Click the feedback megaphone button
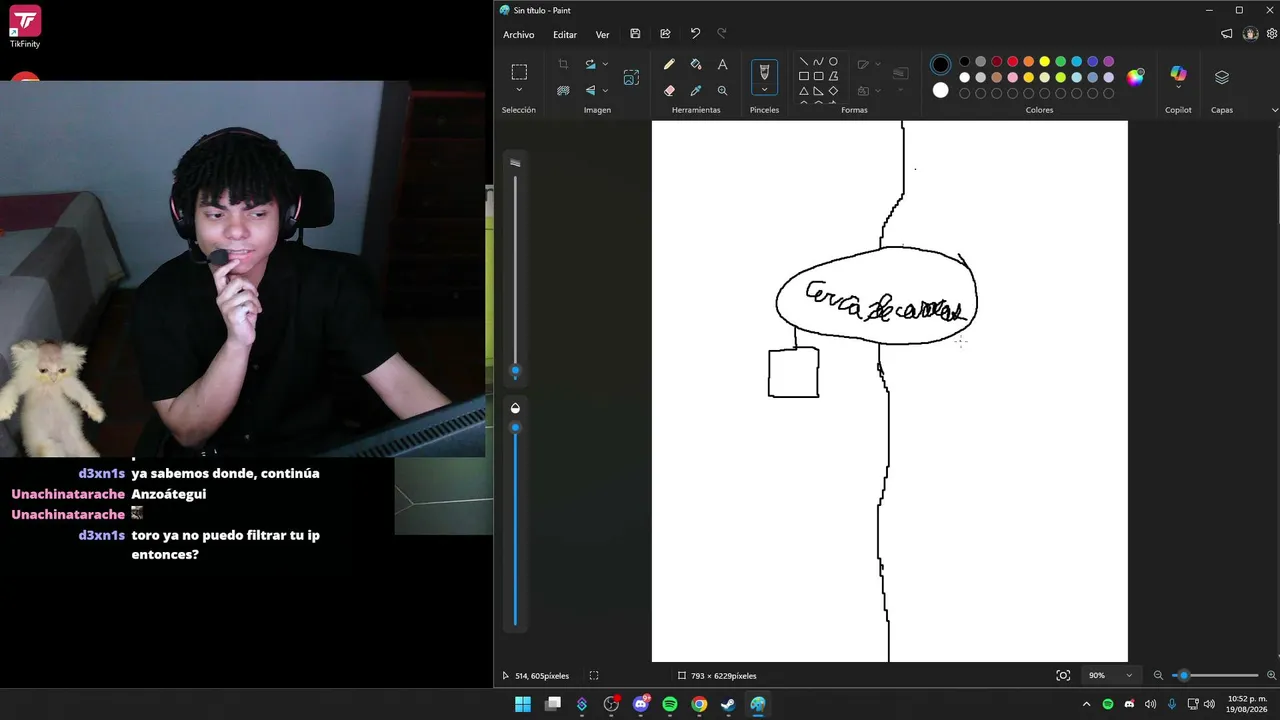The height and width of the screenshot is (720, 1280). click(x=1227, y=34)
